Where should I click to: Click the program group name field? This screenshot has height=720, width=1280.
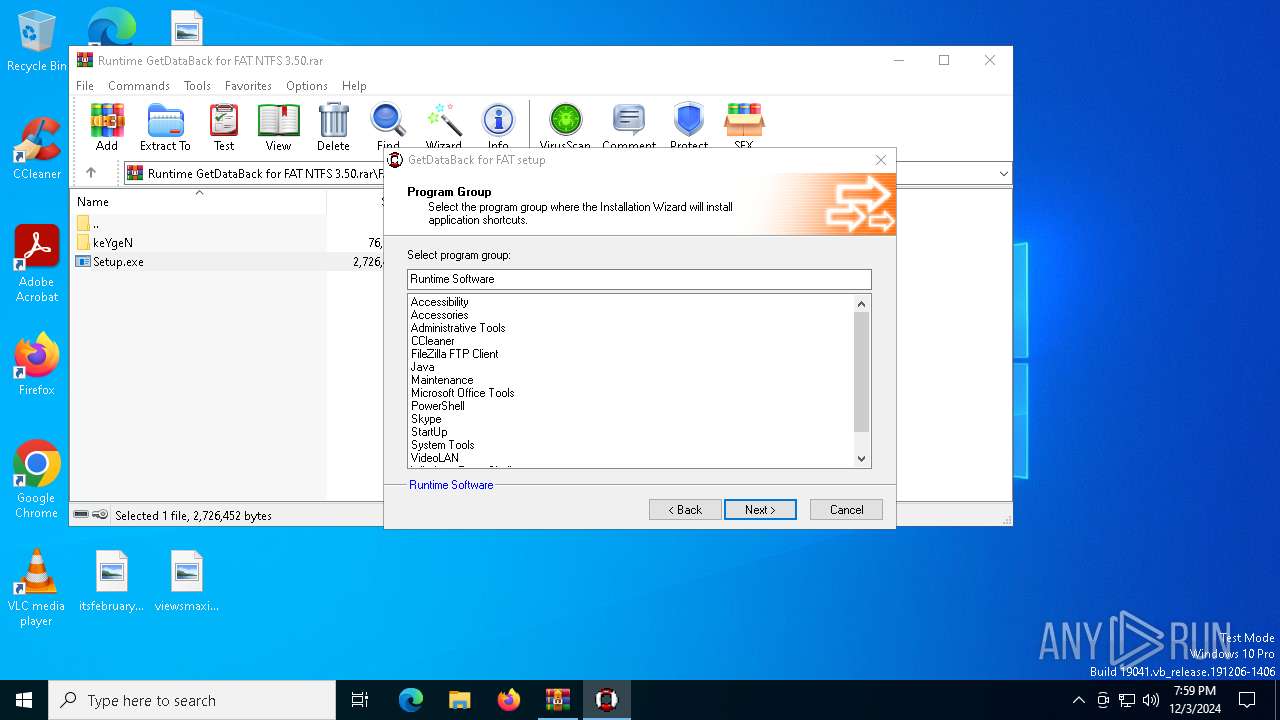tap(639, 279)
